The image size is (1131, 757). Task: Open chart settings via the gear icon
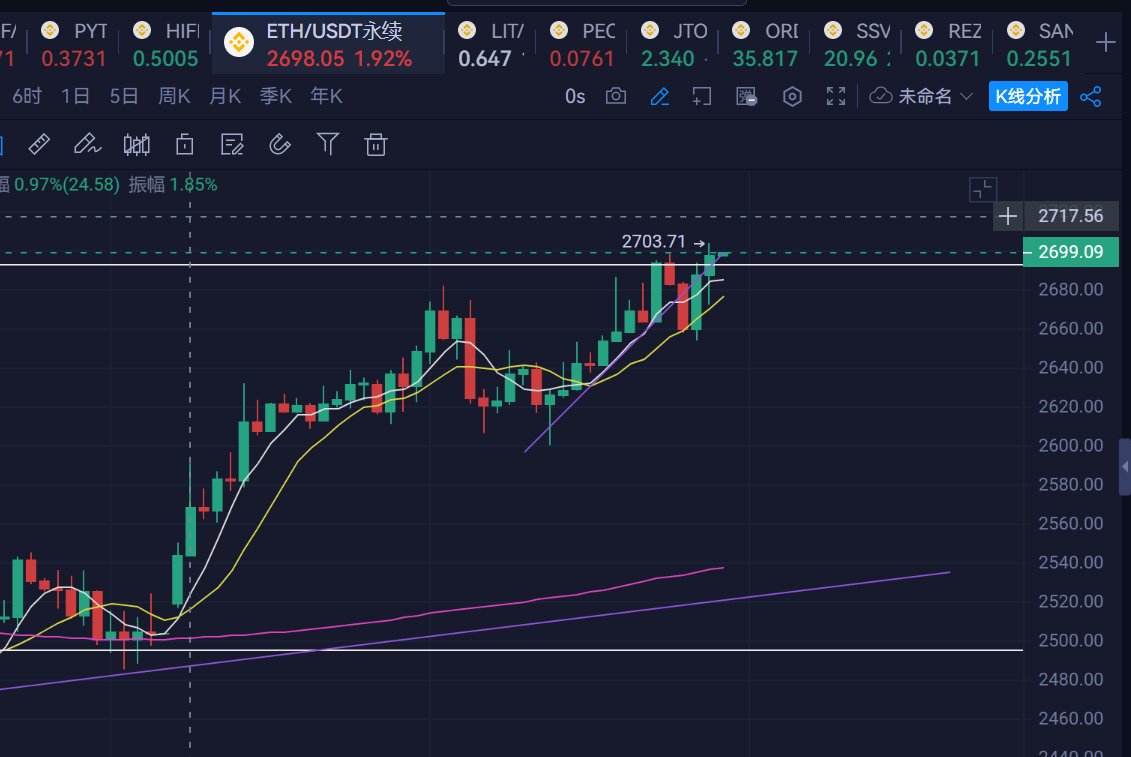pos(792,96)
